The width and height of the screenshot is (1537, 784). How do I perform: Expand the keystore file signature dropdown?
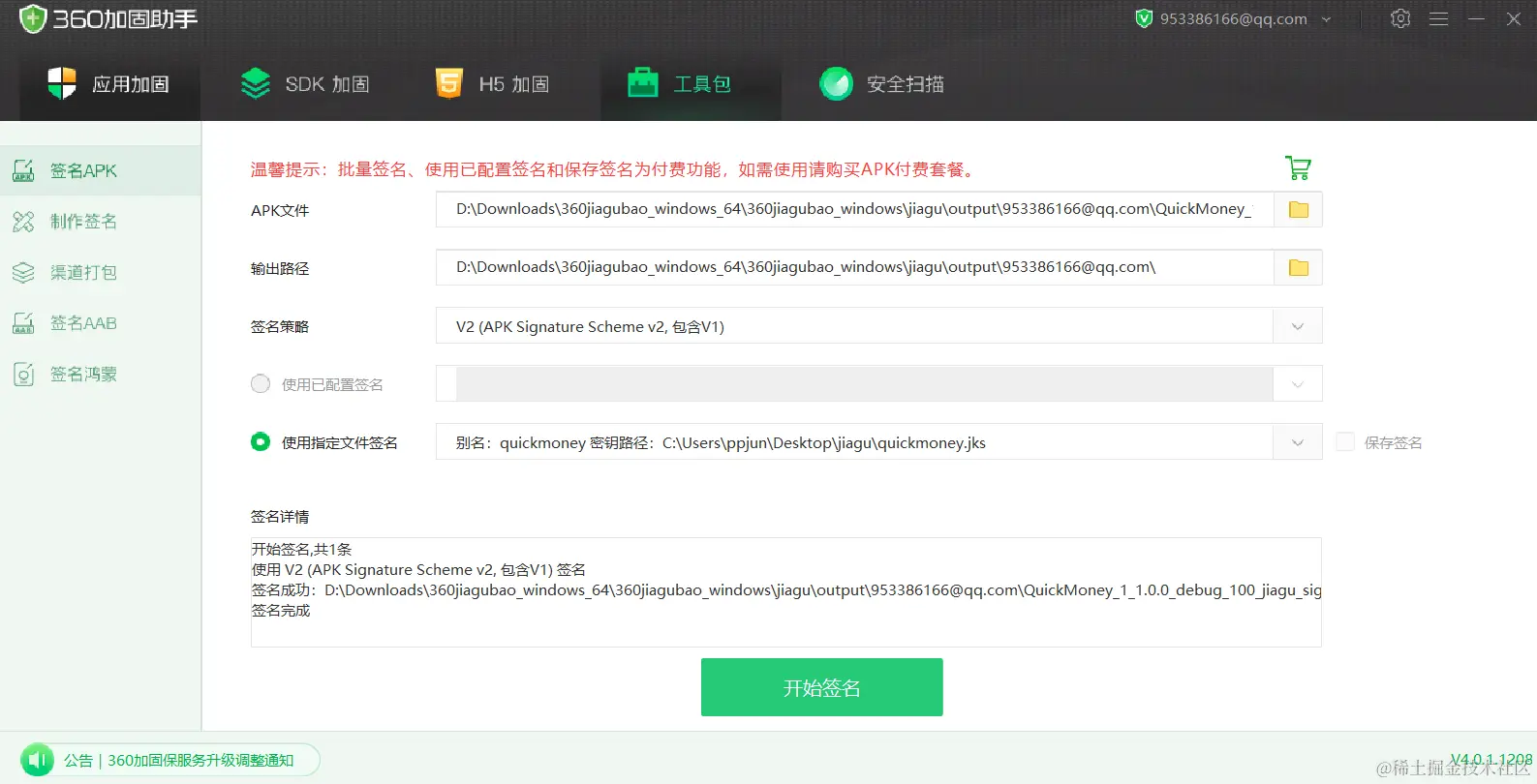(1298, 442)
